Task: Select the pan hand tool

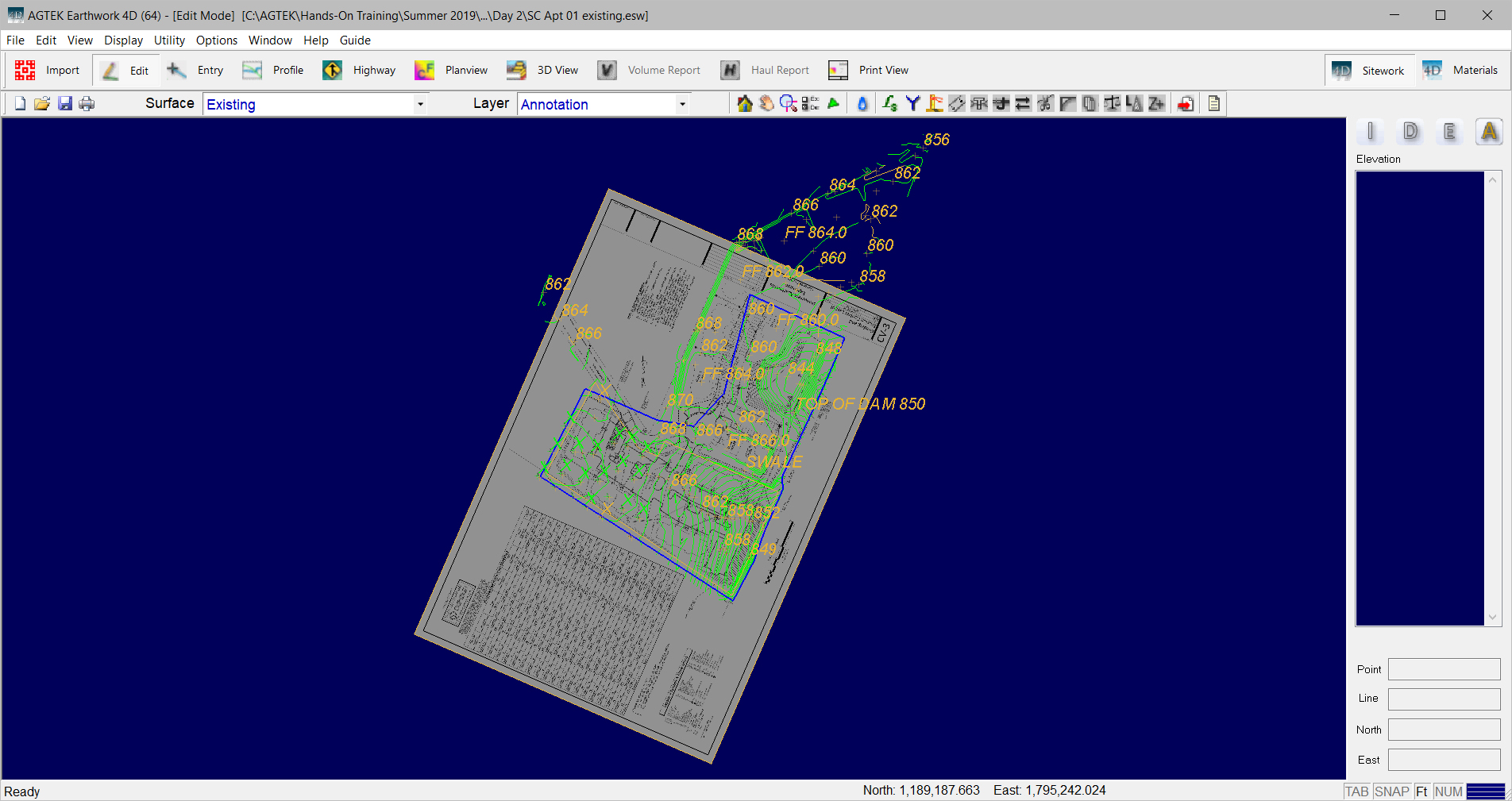Action: pyautogui.click(x=766, y=104)
